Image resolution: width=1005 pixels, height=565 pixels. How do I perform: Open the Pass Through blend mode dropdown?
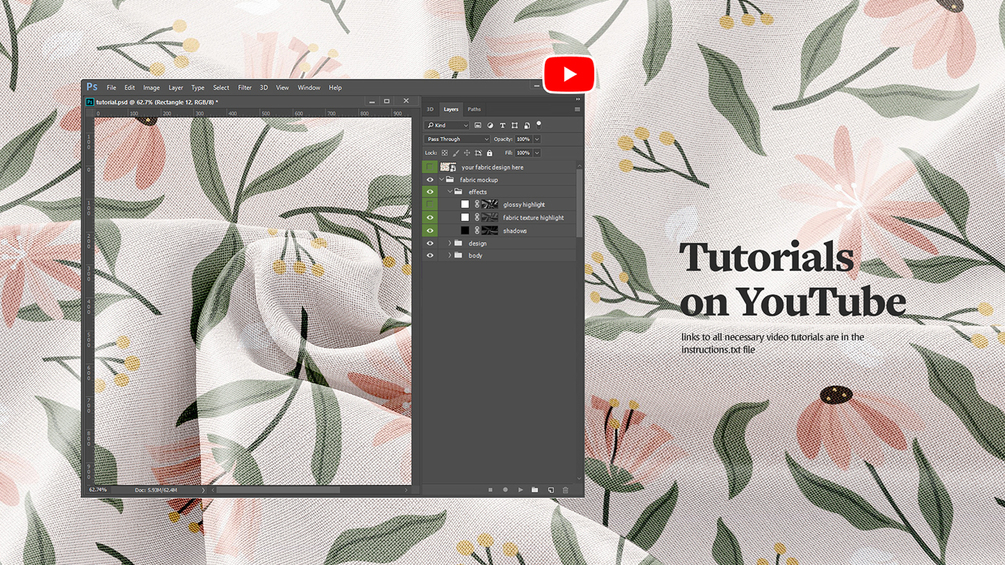[x=457, y=139]
